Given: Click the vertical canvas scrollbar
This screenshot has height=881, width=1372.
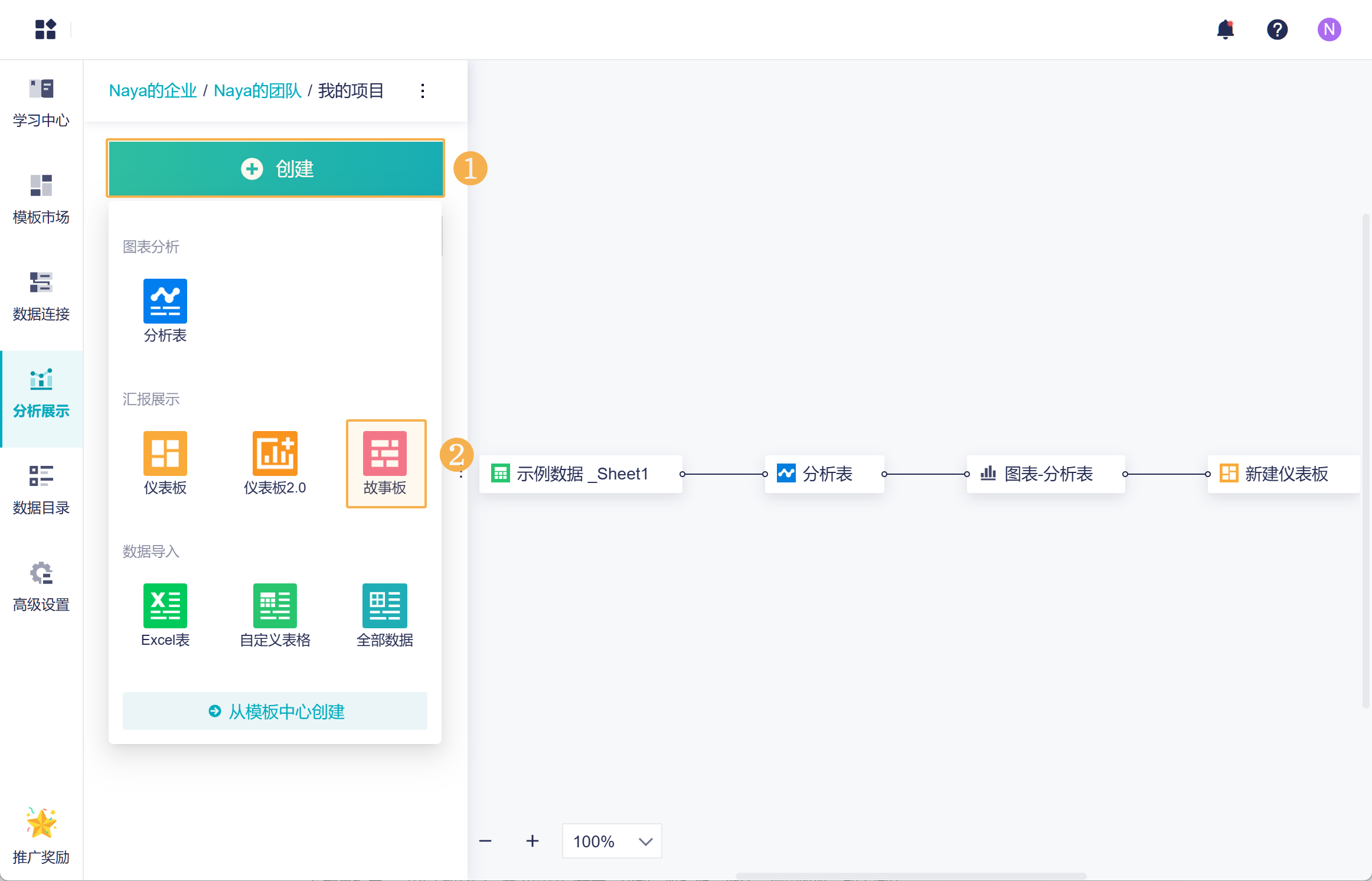Looking at the screenshot, I should point(1366,461).
